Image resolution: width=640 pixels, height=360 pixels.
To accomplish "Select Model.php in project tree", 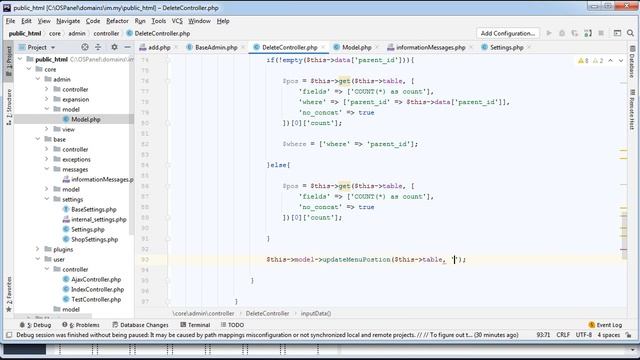I will click(x=86, y=119).
